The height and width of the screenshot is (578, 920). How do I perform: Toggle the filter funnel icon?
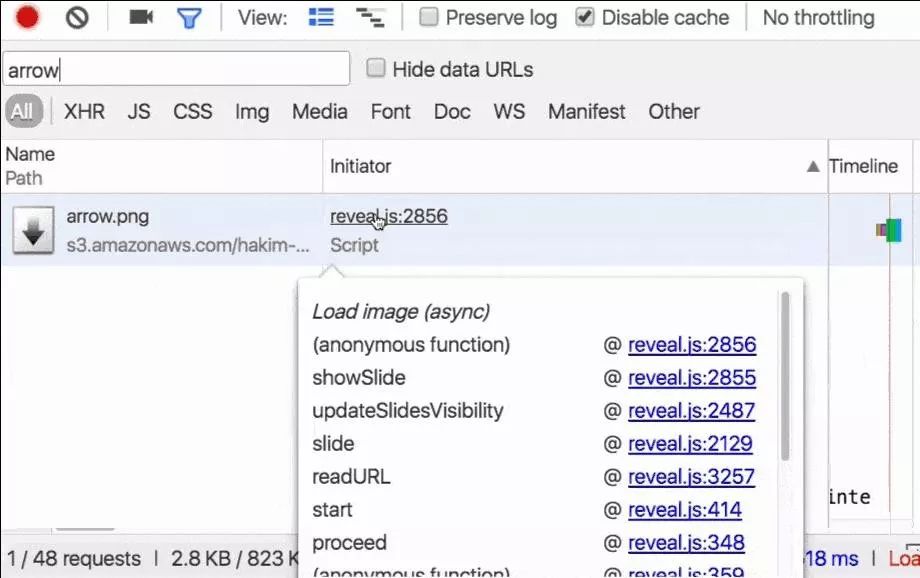point(189,18)
